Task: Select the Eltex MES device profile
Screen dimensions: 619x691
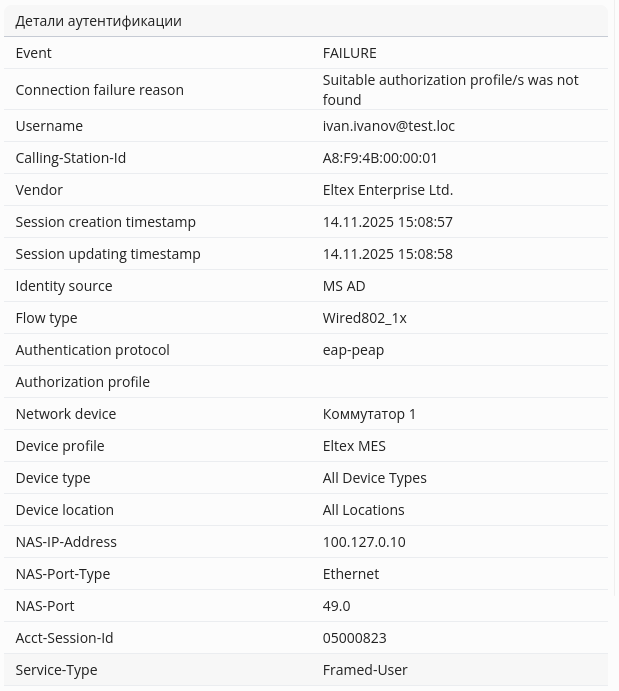Action: tap(354, 446)
